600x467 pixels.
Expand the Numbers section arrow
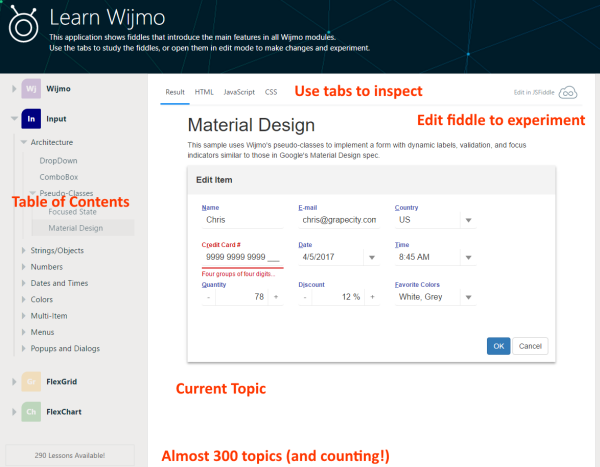pos(23,267)
